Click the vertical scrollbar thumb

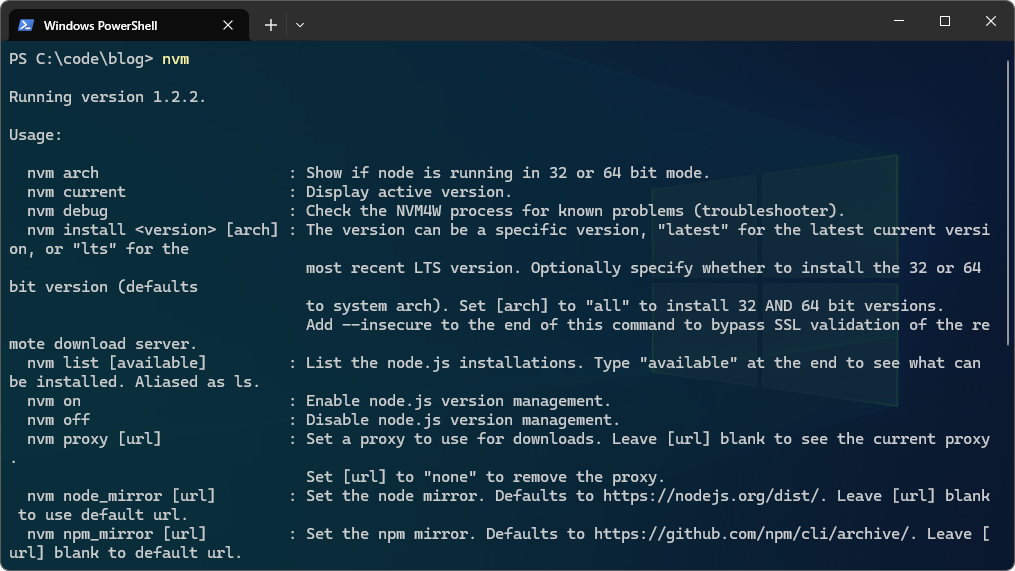click(x=1008, y=200)
